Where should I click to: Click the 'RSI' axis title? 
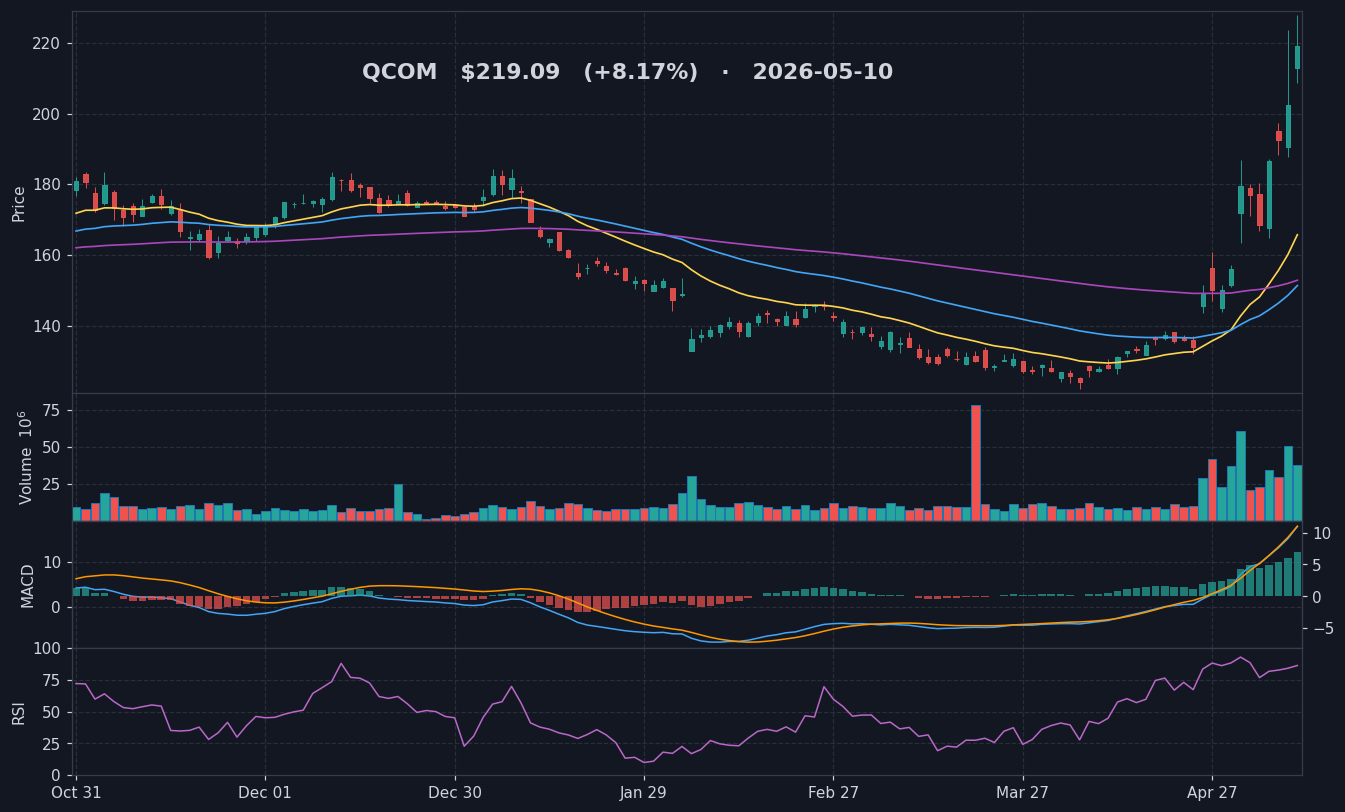[x=19, y=712]
